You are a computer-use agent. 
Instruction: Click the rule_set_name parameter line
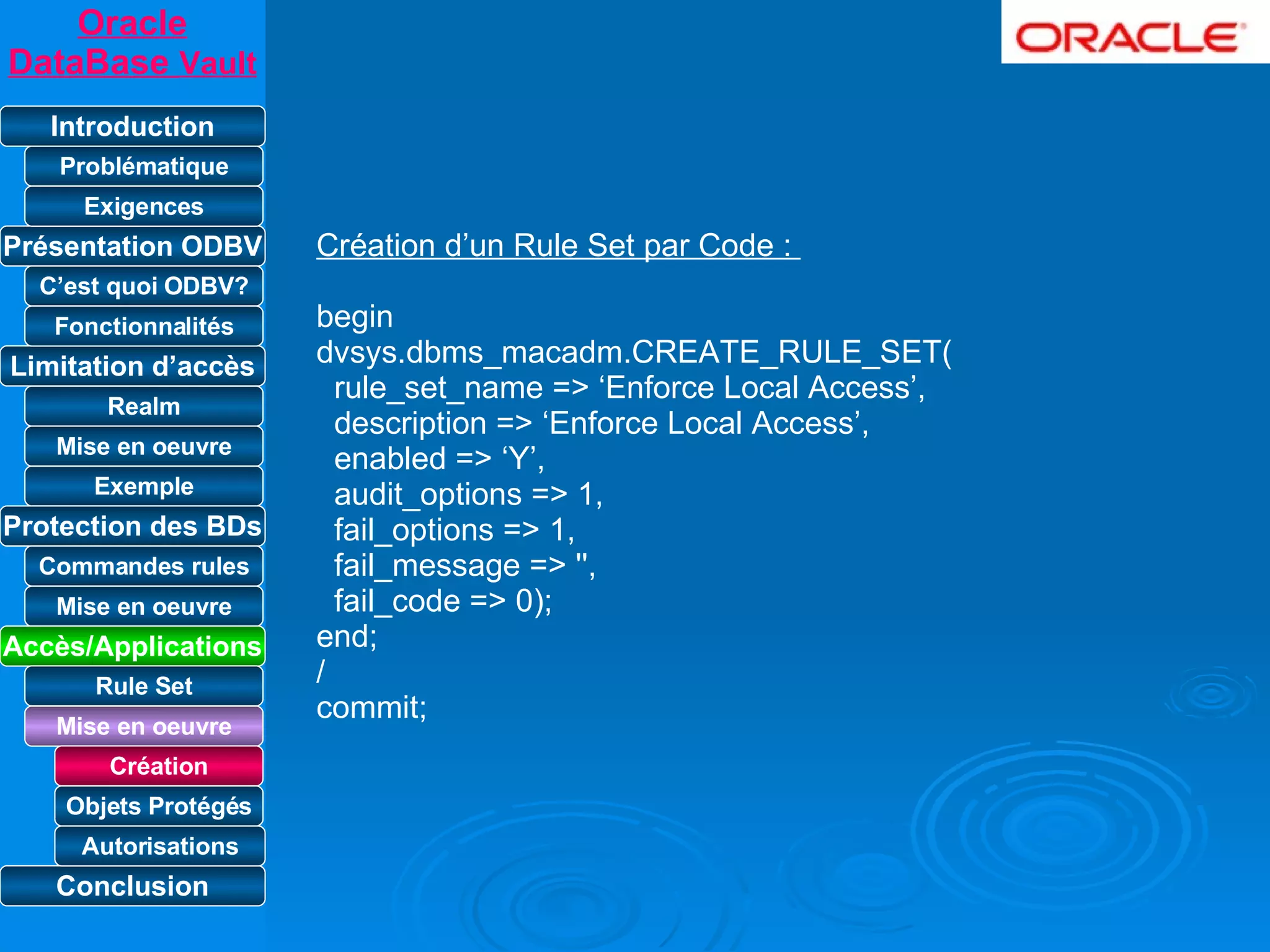click(629, 388)
